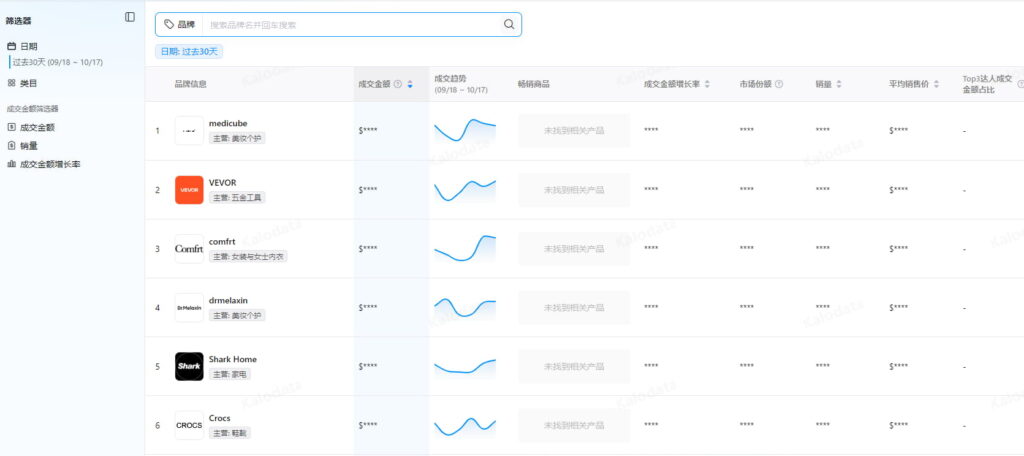Click the search magnifier icon

coord(509,25)
